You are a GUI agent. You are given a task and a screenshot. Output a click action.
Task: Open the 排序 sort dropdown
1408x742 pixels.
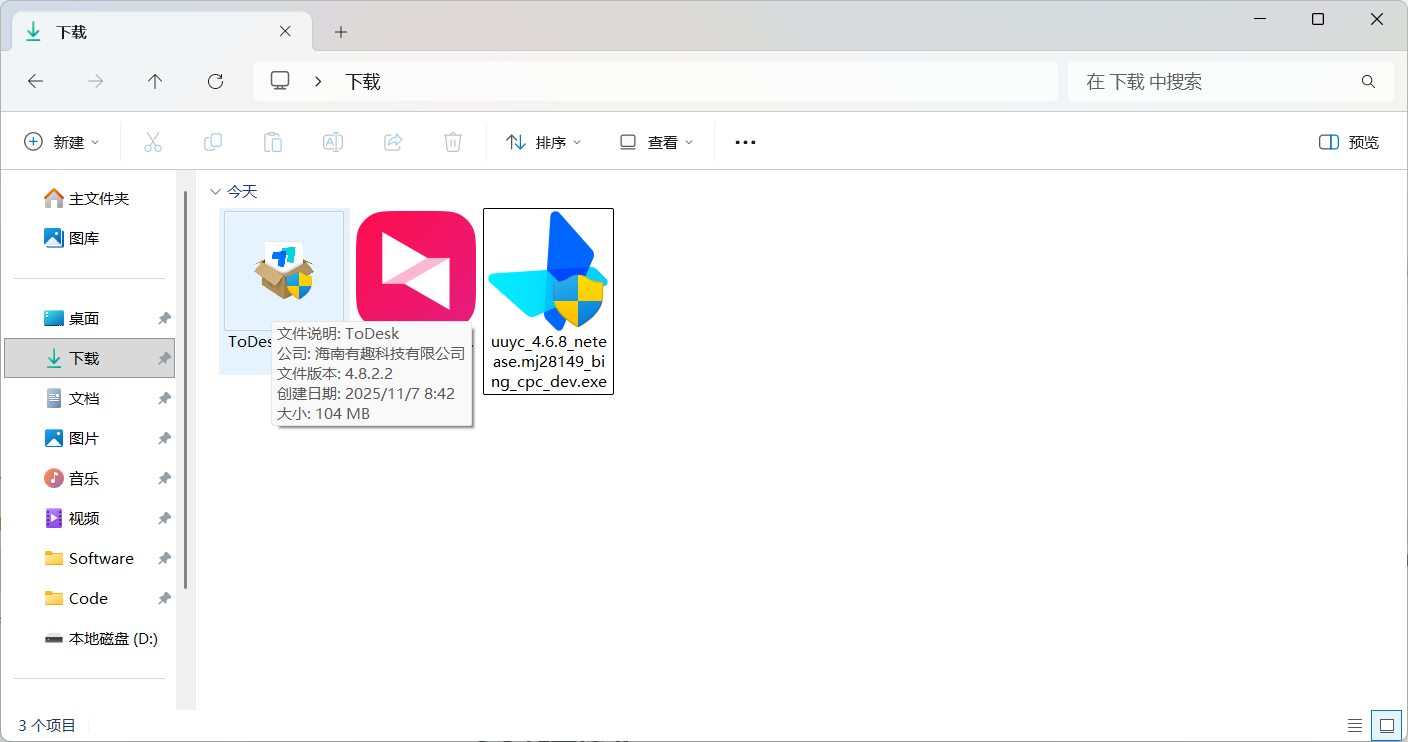coord(543,141)
